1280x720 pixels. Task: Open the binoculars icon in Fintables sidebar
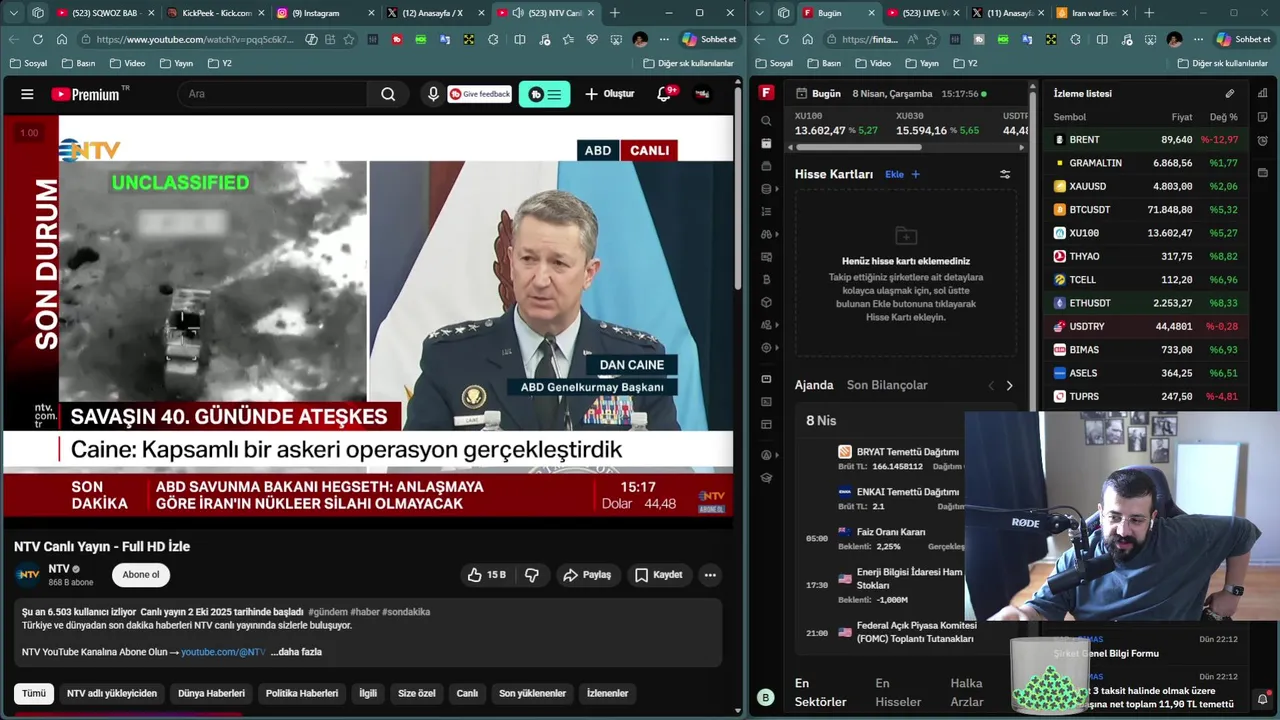tap(766, 234)
